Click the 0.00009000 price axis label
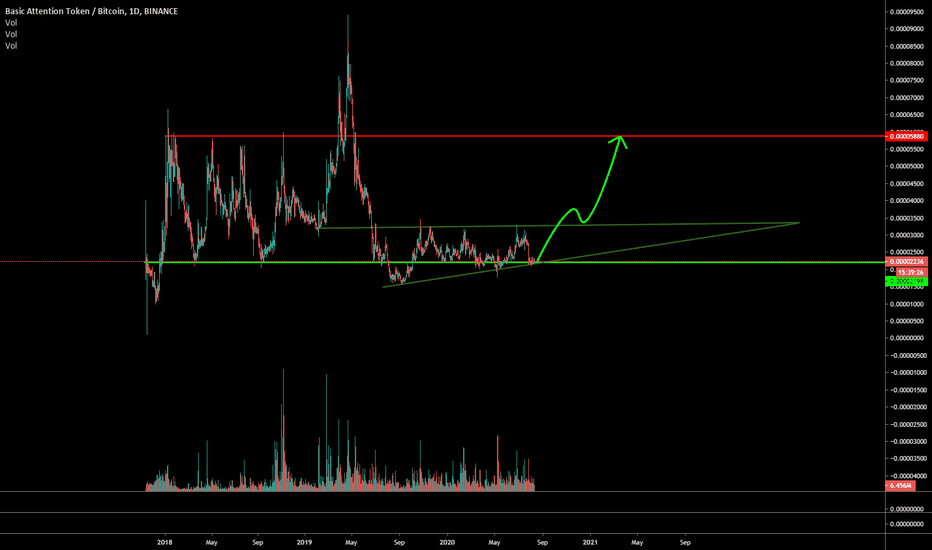The image size is (932, 550). pos(907,29)
